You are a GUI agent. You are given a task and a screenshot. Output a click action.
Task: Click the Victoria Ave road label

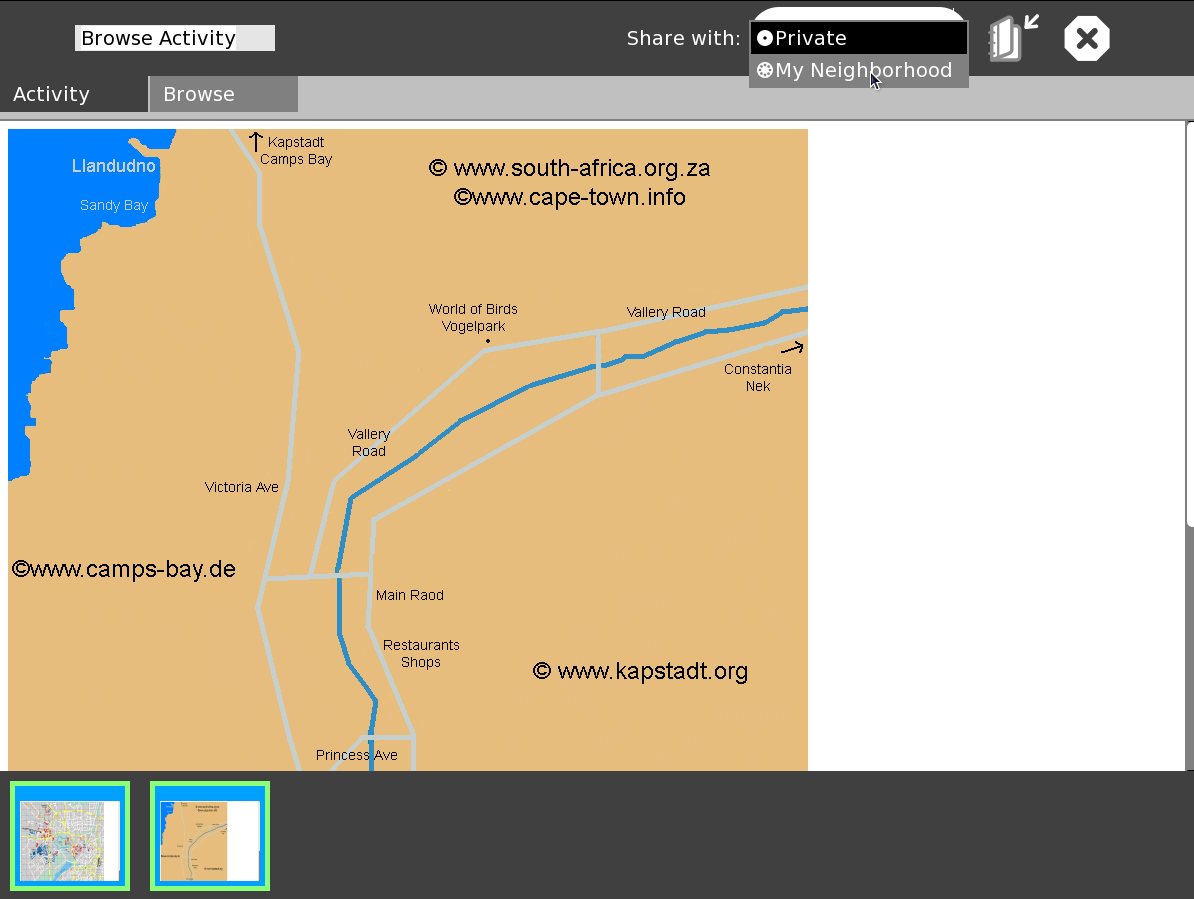click(x=241, y=487)
